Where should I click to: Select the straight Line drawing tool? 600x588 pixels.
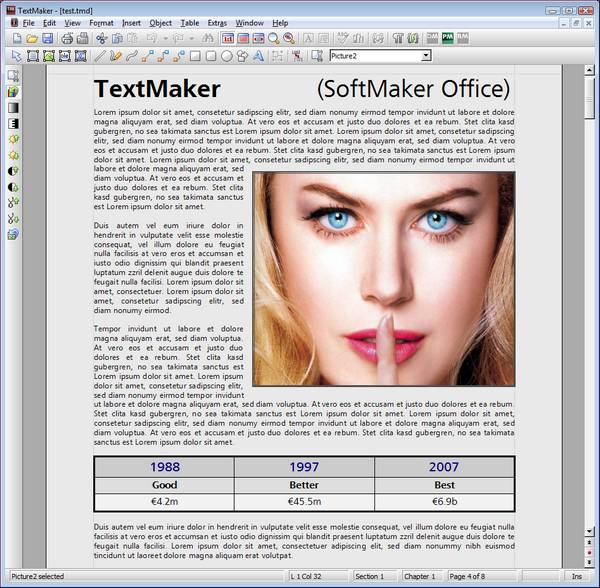tap(100, 56)
